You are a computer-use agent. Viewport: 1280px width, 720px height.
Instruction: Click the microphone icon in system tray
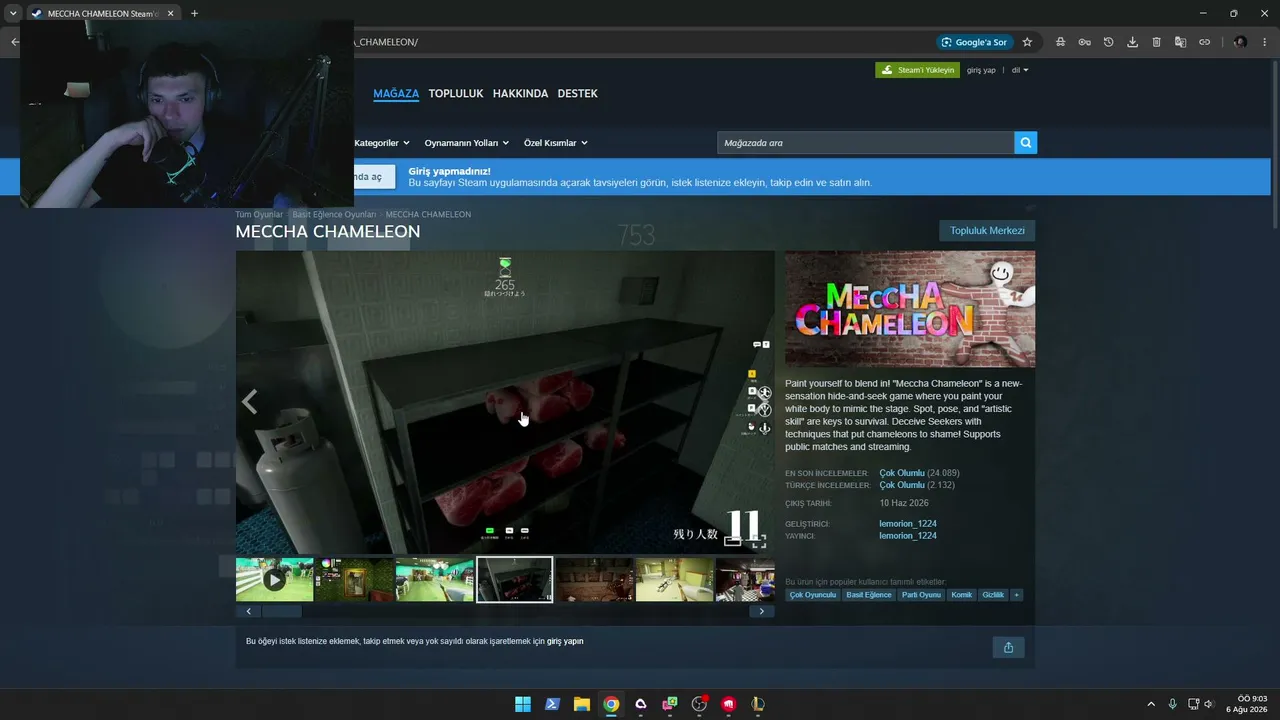point(1172,704)
